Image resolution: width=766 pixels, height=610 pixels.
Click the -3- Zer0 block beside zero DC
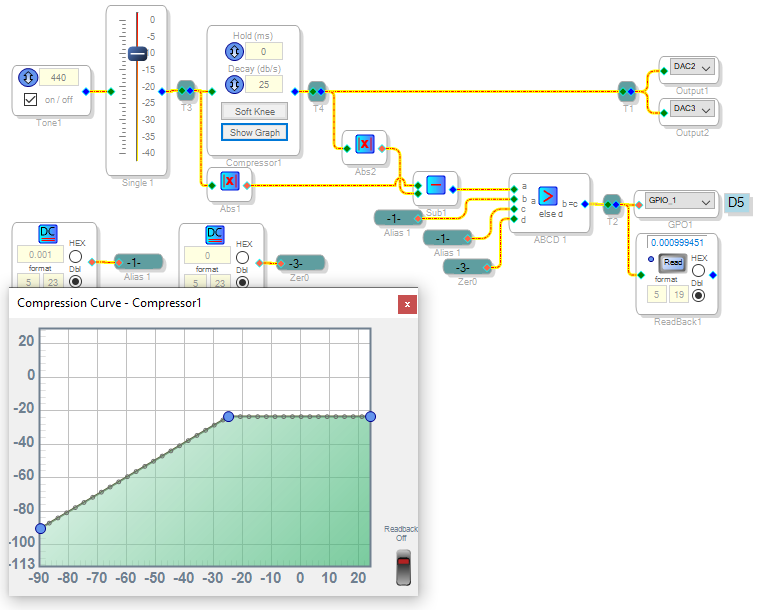click(x=300, y=263)
